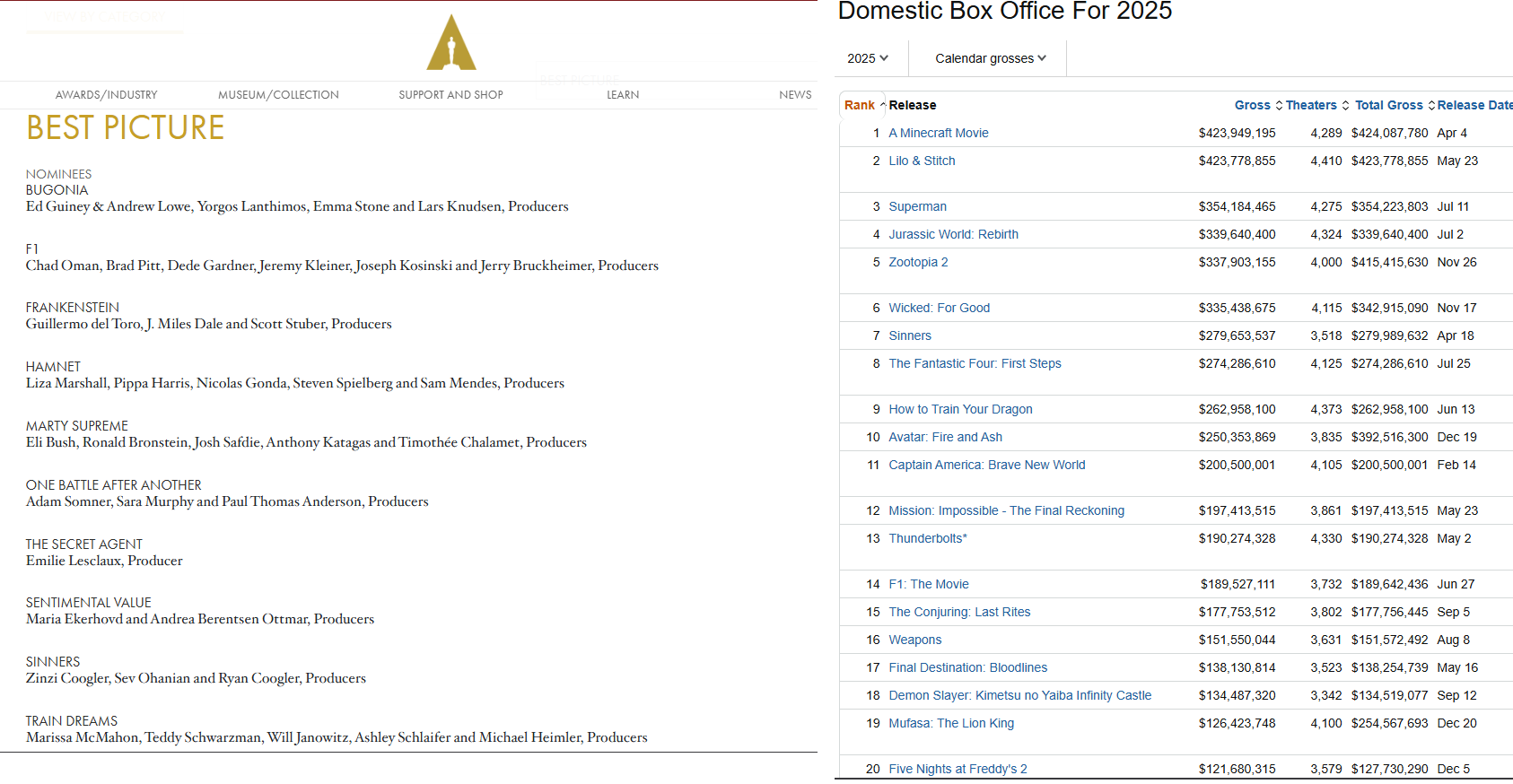Click Guillermo del Toro producers credit line
This screenshot has width=1513, height=784.
pyautogui.click(x=208, y=324)
